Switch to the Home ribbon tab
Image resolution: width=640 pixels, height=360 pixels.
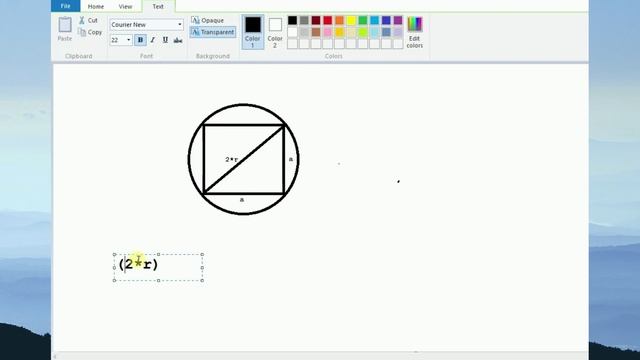point(96,7)
